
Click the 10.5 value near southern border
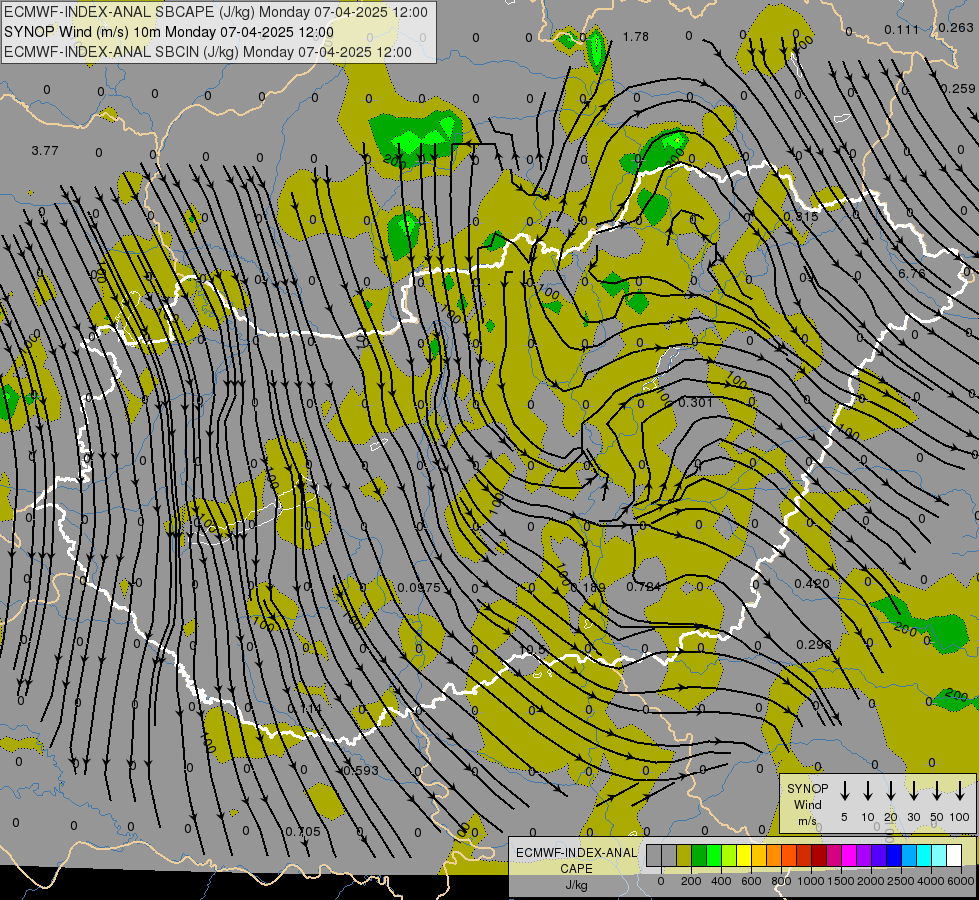(x=534, y=650)
